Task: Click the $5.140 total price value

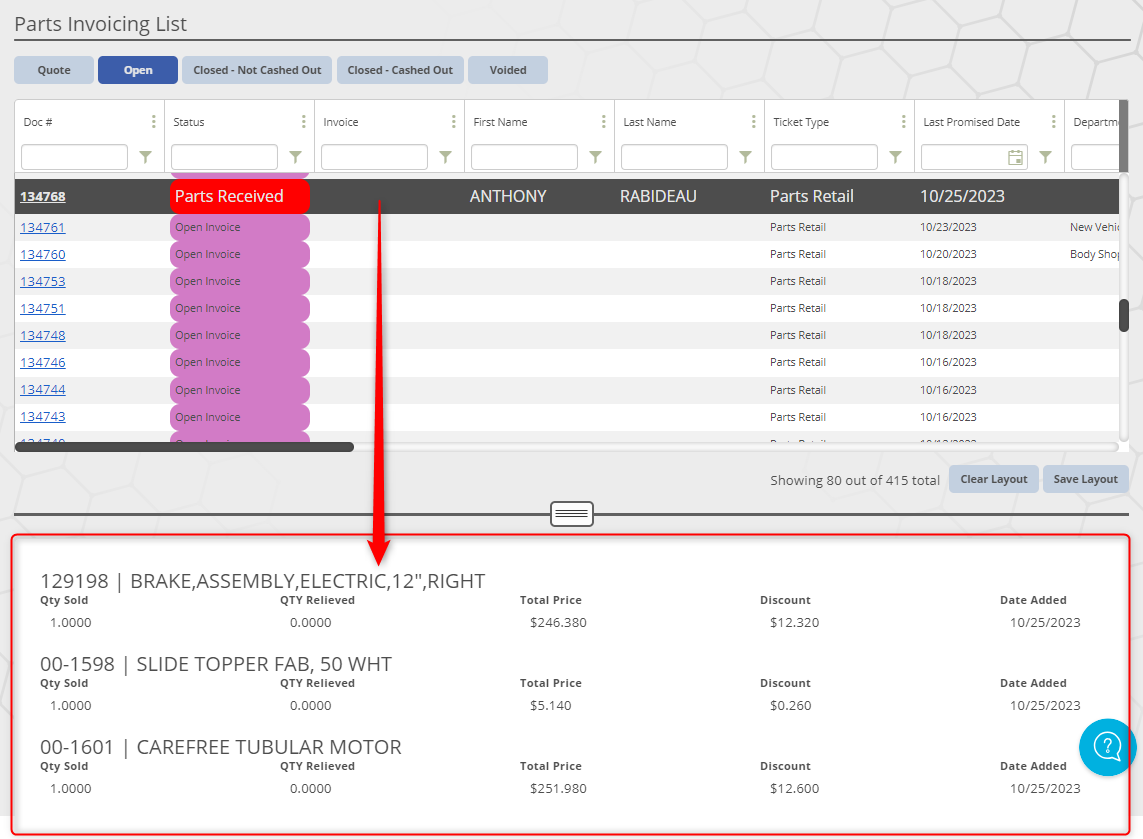Action: coord(550,706)
